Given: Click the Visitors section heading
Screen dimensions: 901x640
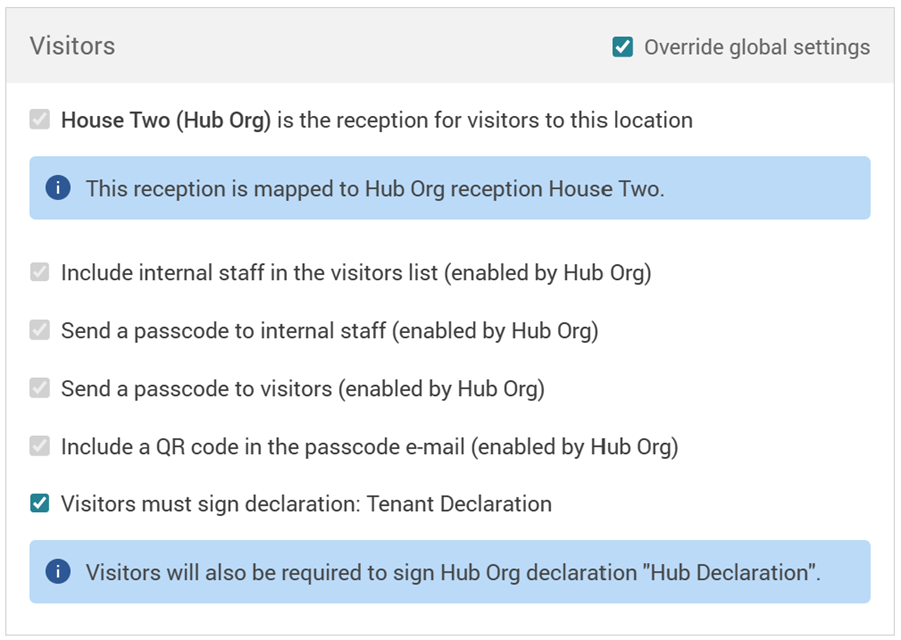Looking at the screenshot, I should (72, 46).
